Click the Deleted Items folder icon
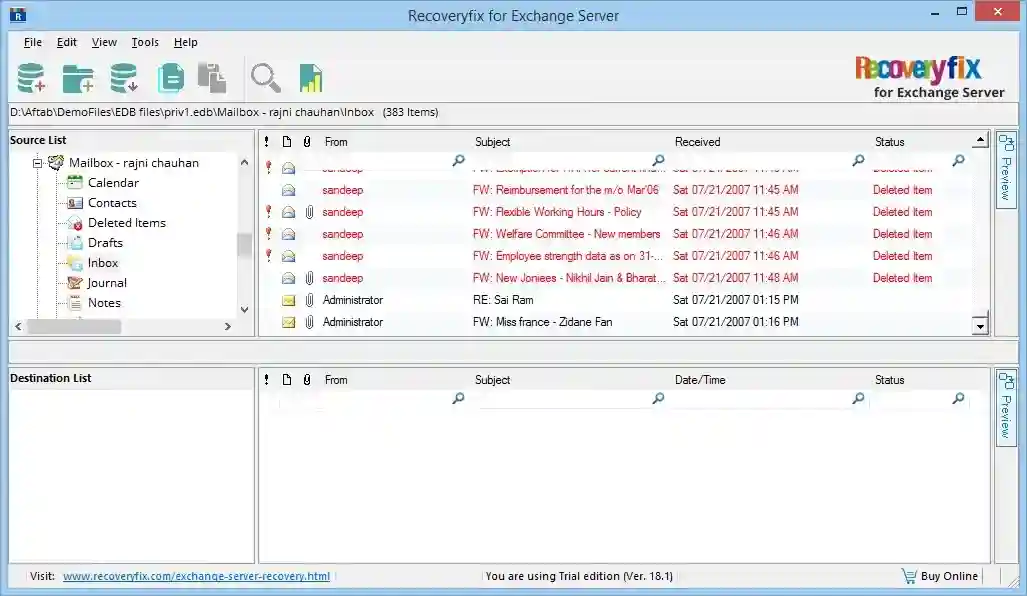The height and width of the screenshot is (596, 1027). click(75, 223)
